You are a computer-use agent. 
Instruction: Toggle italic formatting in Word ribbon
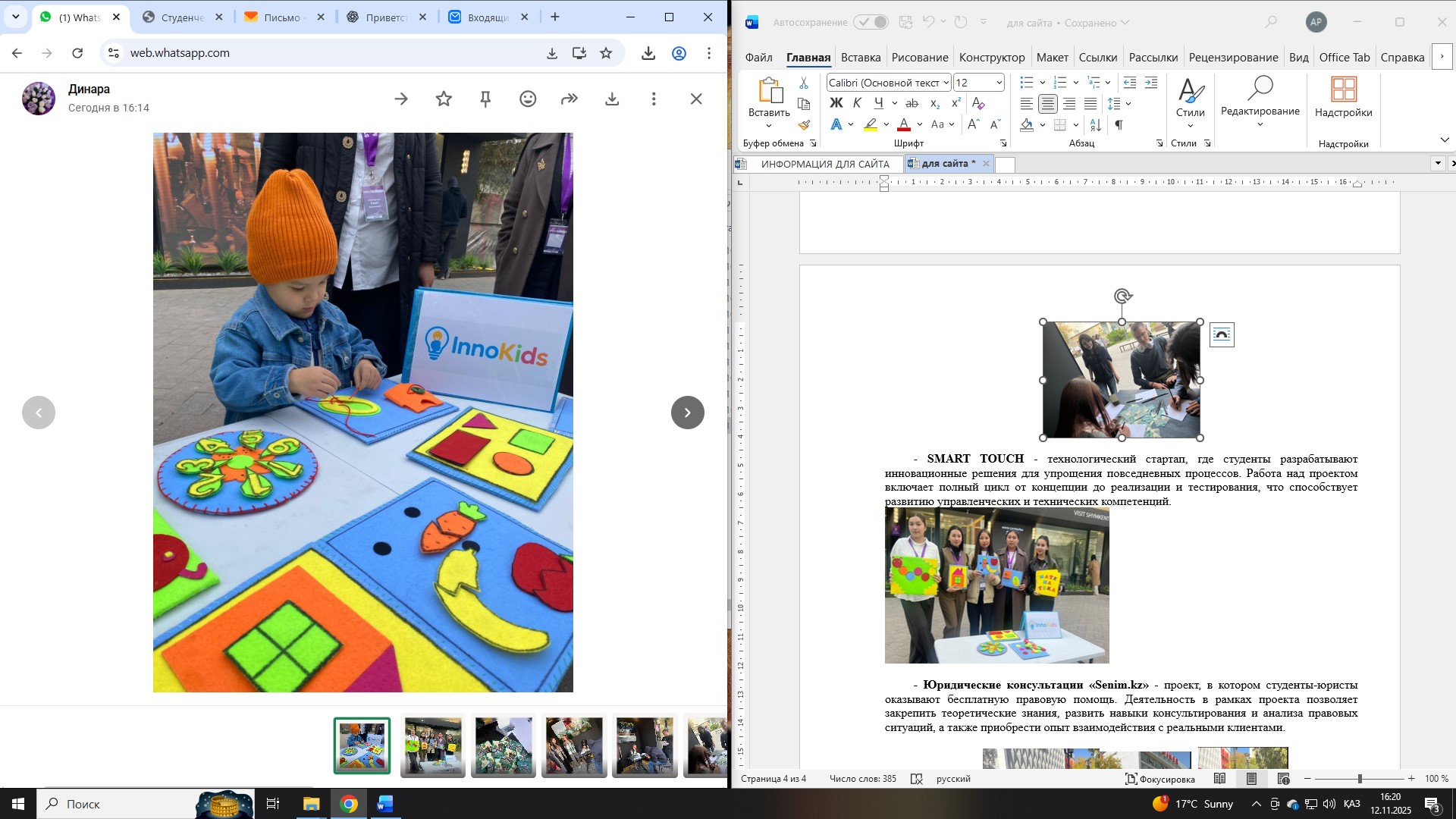click(x=857, y=103)
